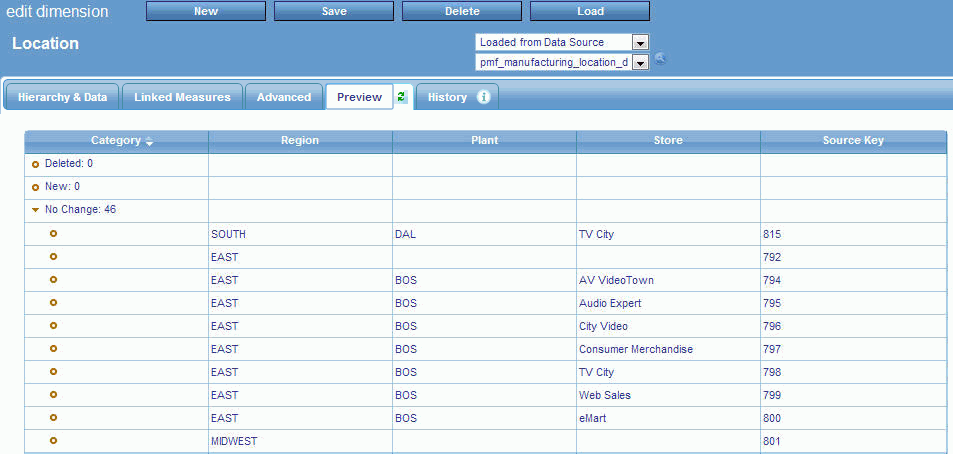Screen dimensions: 953x454
Task: Click the bullet icon in row 799
Action: (x=53, y=394)
